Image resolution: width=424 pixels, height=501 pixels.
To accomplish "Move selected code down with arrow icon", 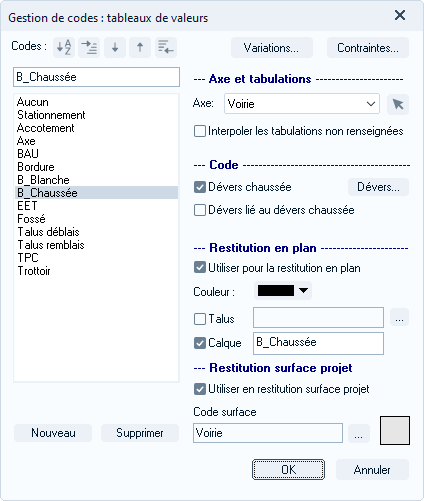I will coord(115,47).
